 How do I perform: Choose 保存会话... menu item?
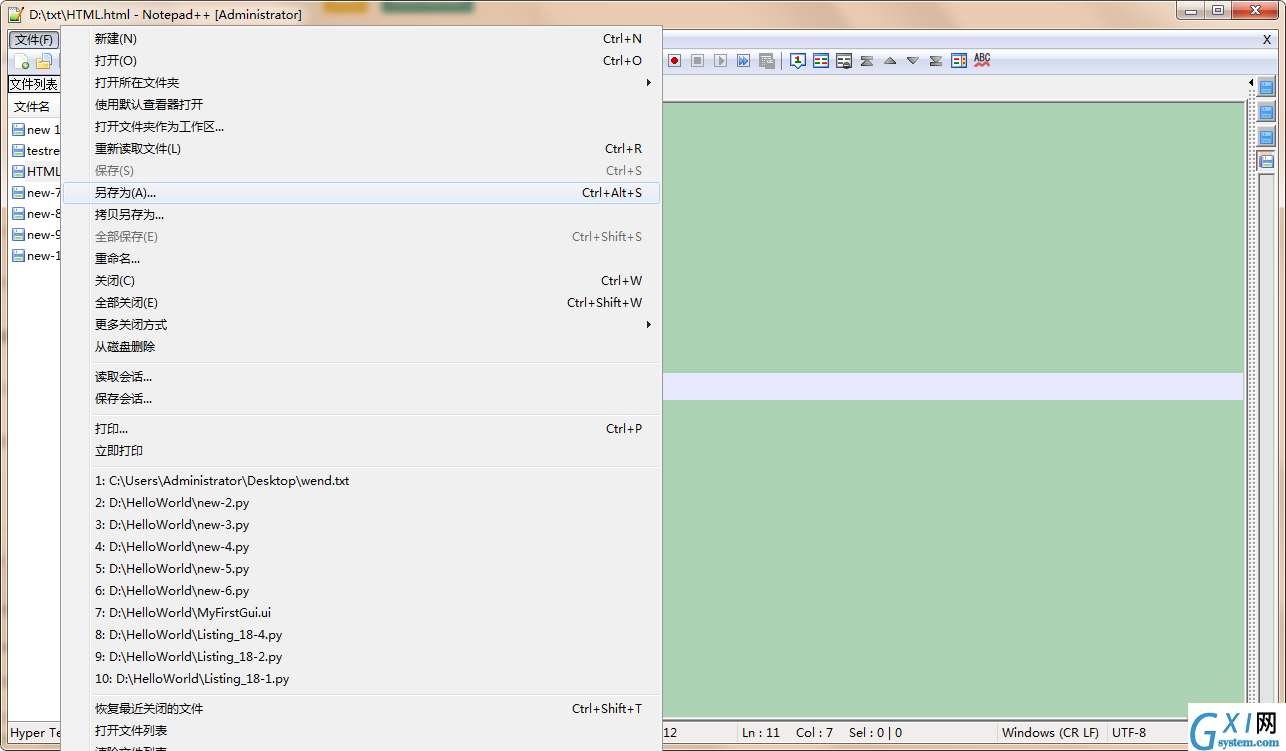361,399
